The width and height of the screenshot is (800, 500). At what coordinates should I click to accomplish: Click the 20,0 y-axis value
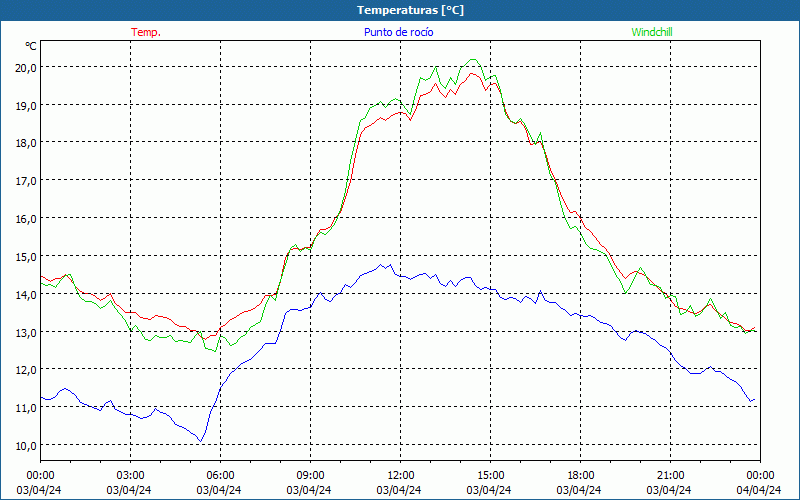pos(26,67)
